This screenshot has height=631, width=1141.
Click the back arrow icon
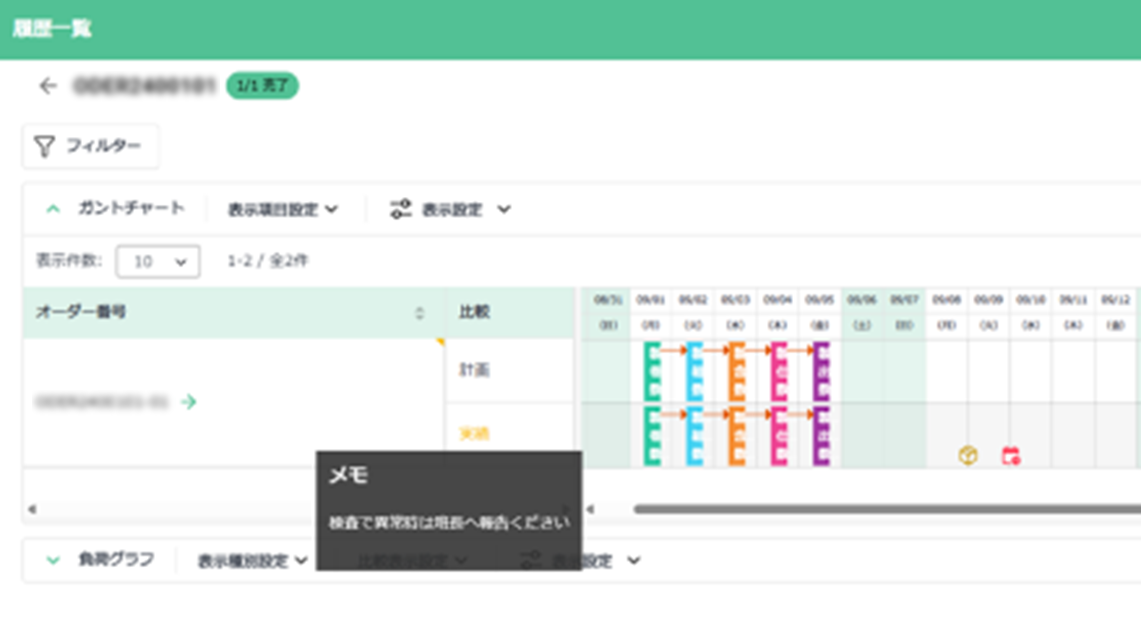(48, 86)
